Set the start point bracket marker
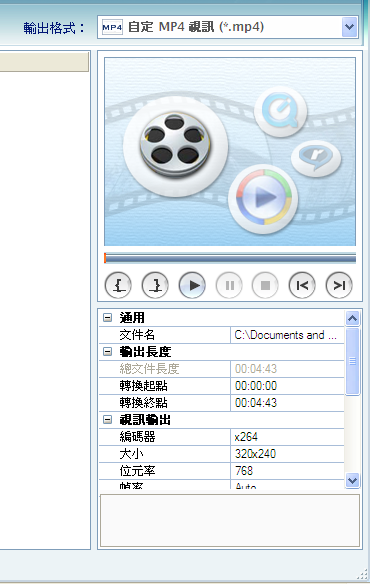 pos(118,286)
